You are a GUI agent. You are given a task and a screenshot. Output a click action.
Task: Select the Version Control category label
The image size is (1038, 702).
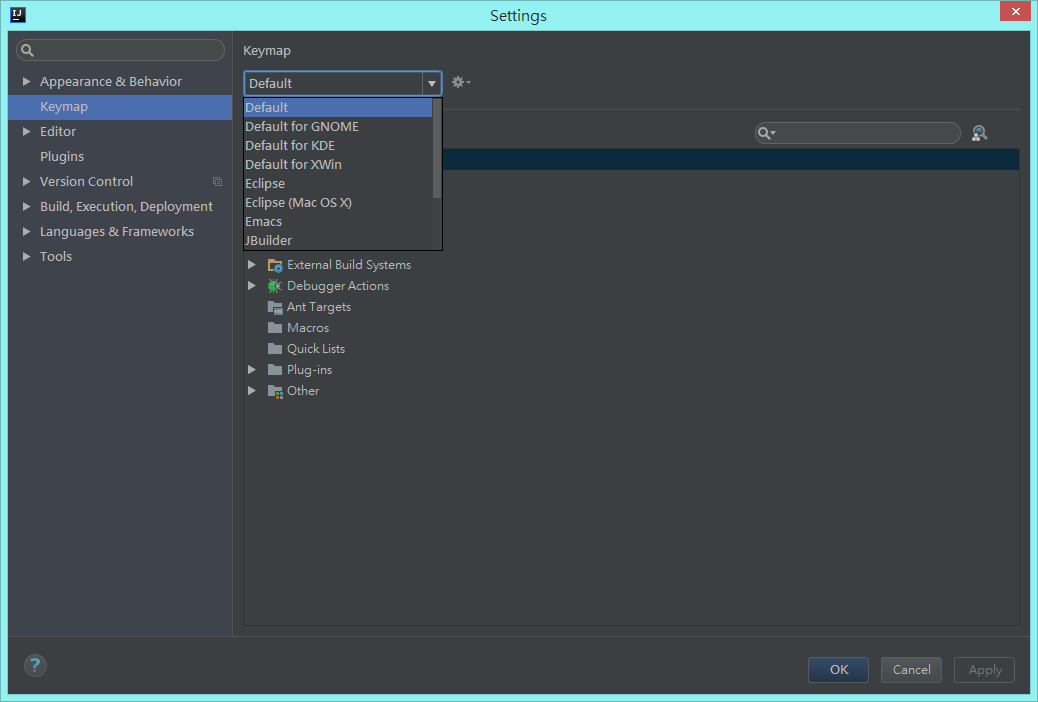click(86, 181)
